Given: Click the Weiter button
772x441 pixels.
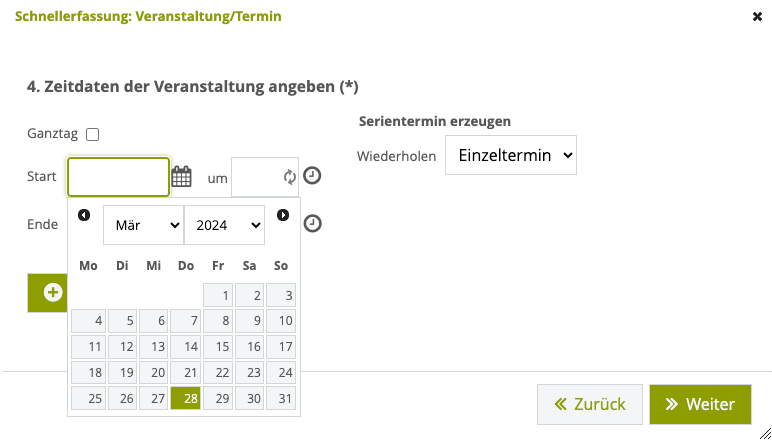Looking at the screenshot, I should (700, 405).
